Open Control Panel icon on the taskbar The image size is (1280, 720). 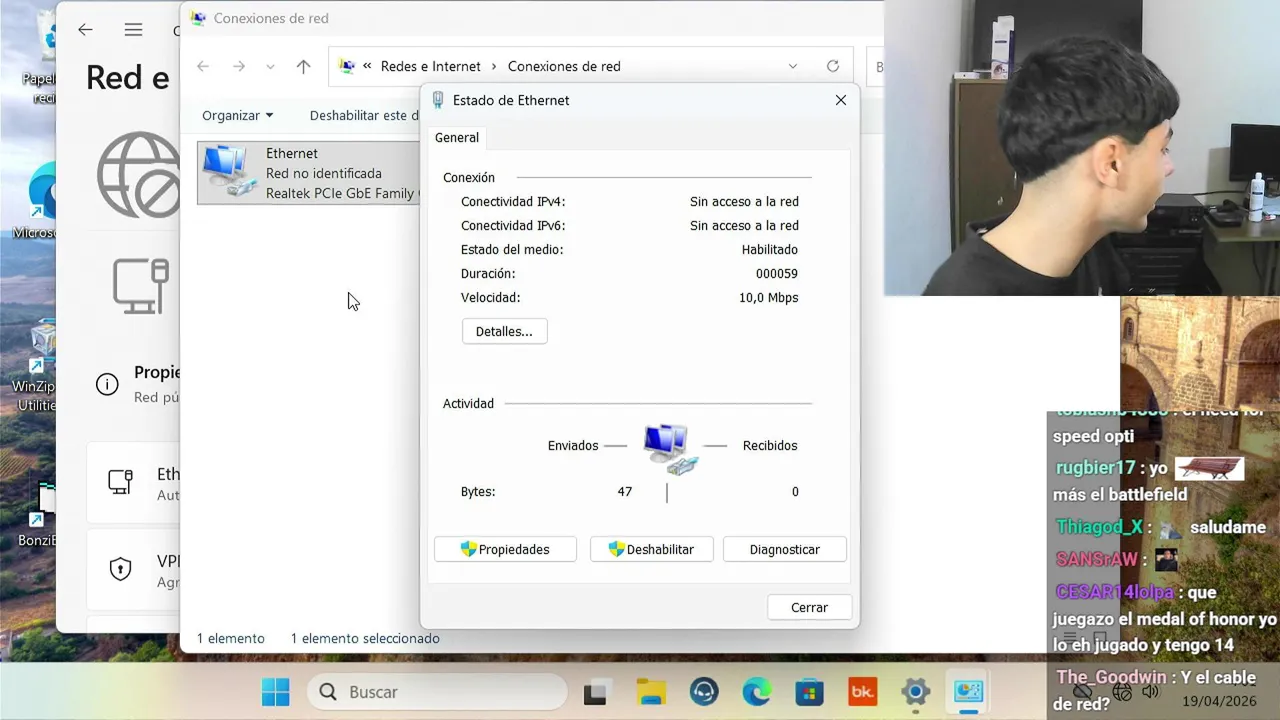point(968,692)
